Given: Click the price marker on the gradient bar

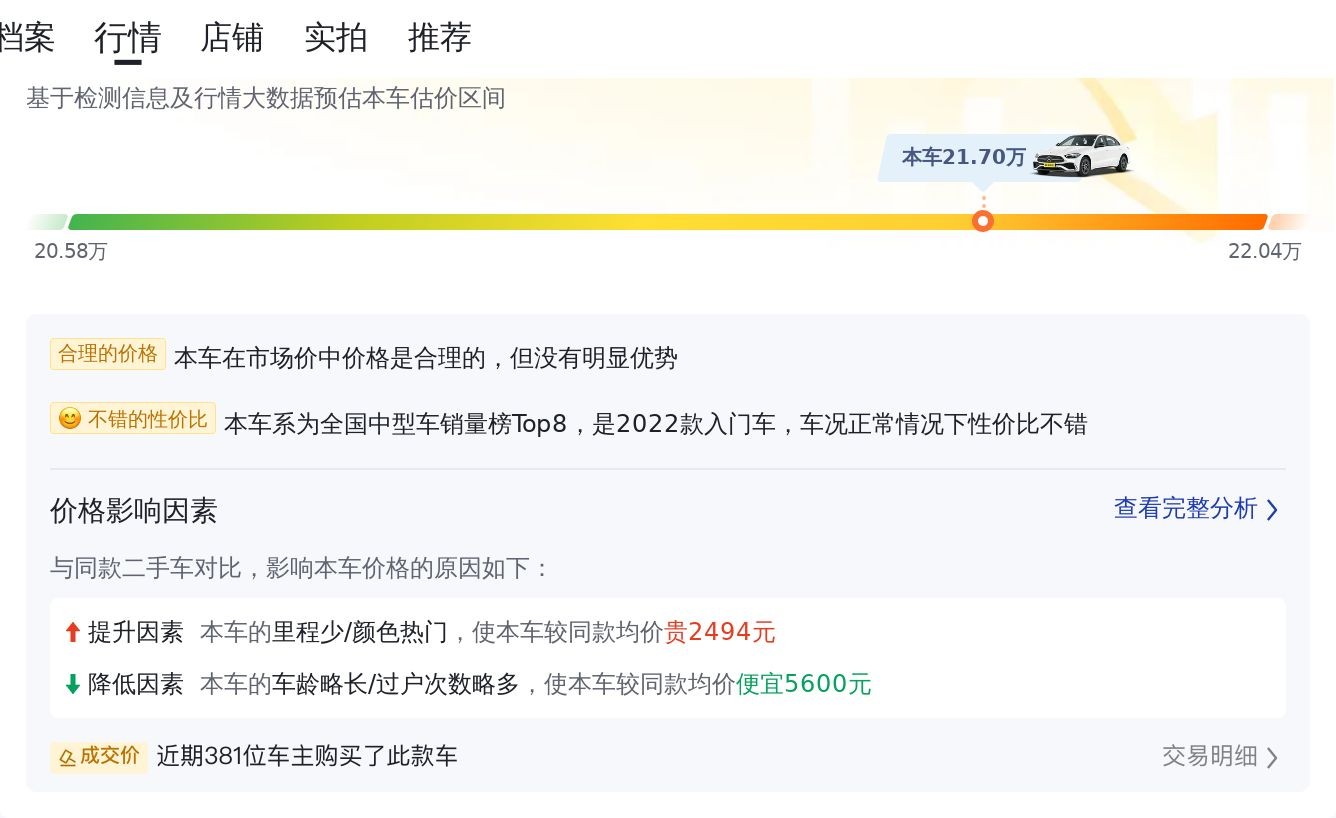Looking at the screenshot, I should [983, 221].
